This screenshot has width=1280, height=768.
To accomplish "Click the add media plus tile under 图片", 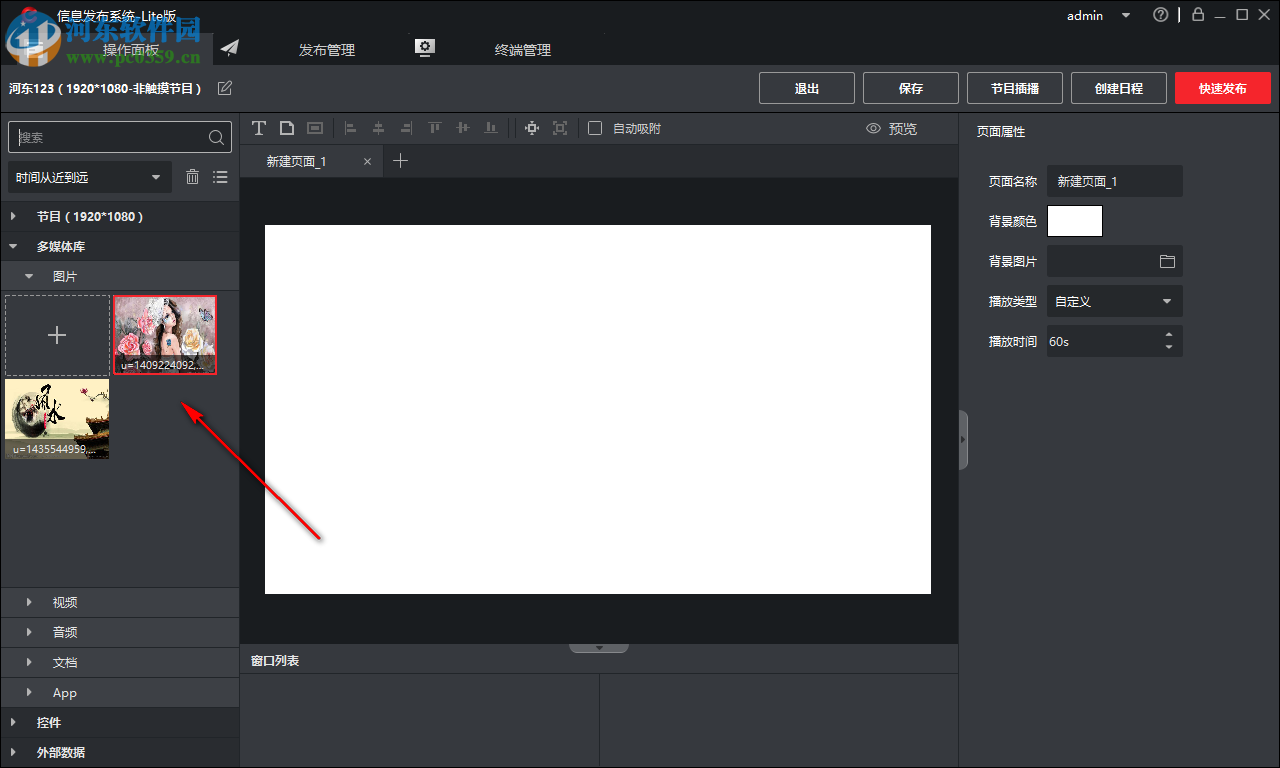I will tap(57, 335).
